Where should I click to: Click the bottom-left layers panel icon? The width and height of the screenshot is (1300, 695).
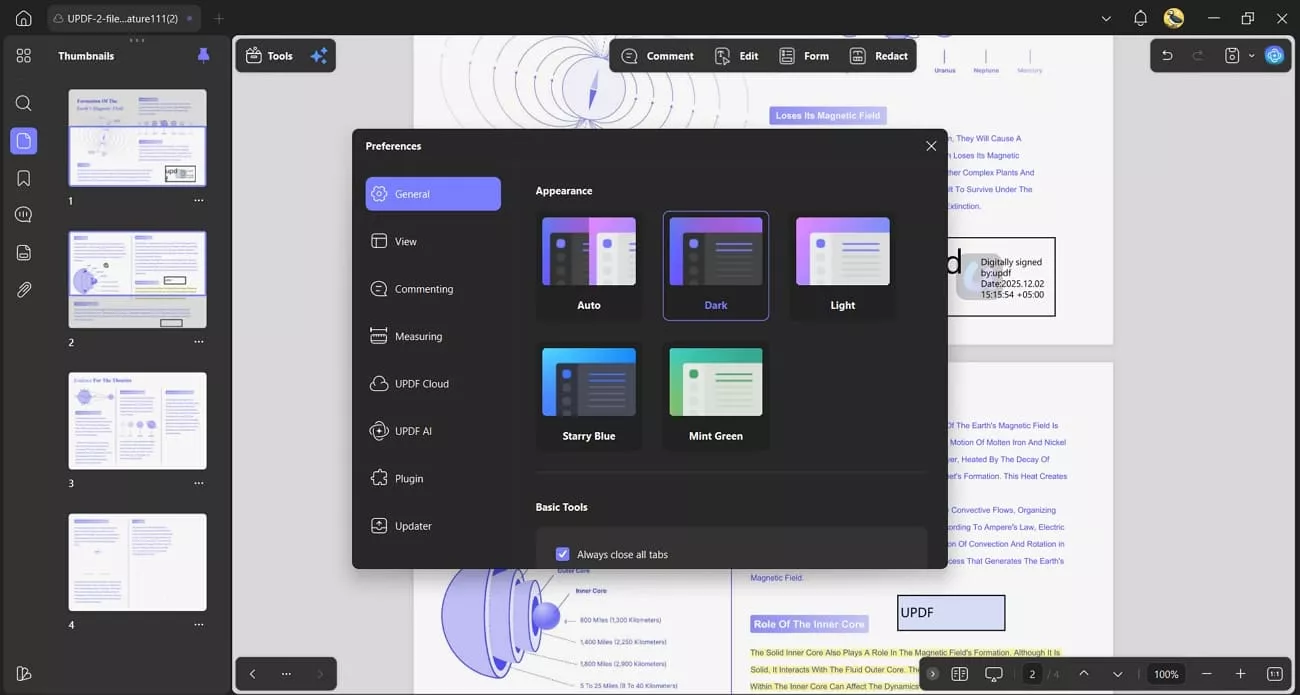coord(24,674)
